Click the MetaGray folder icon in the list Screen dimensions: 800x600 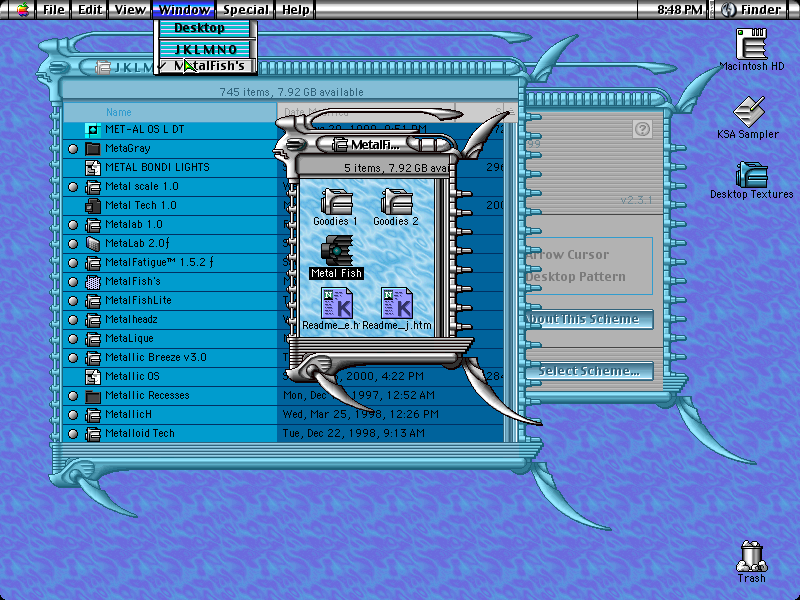tap(92, 148)
